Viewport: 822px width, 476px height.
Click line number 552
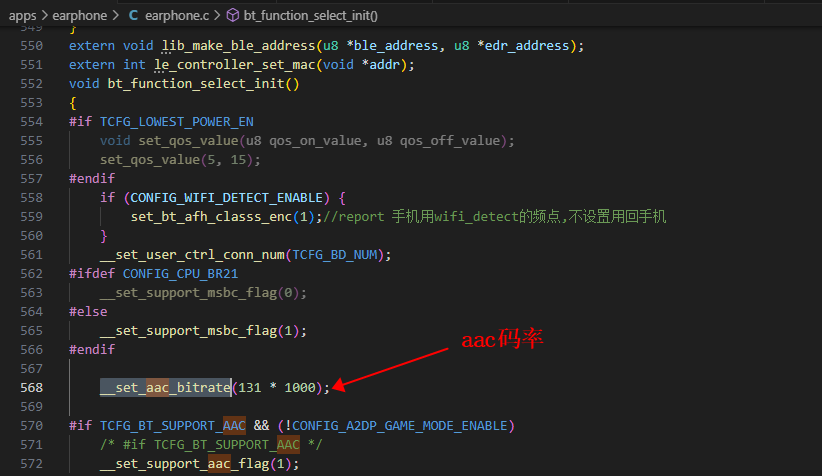point(31,84)
